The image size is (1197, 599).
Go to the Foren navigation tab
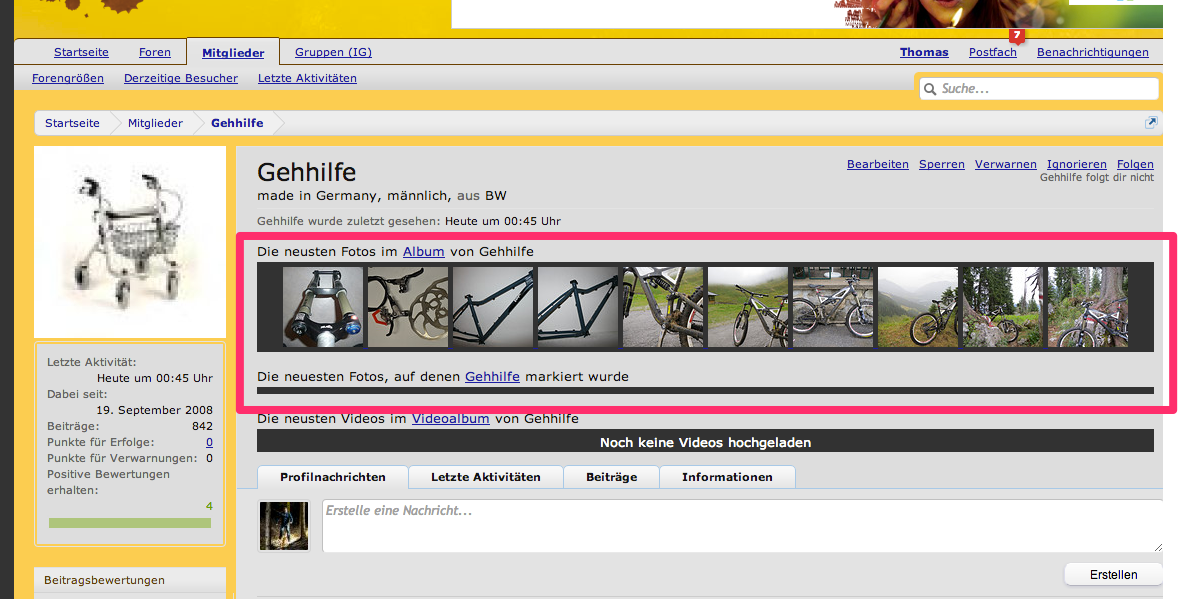pos(155,52)
